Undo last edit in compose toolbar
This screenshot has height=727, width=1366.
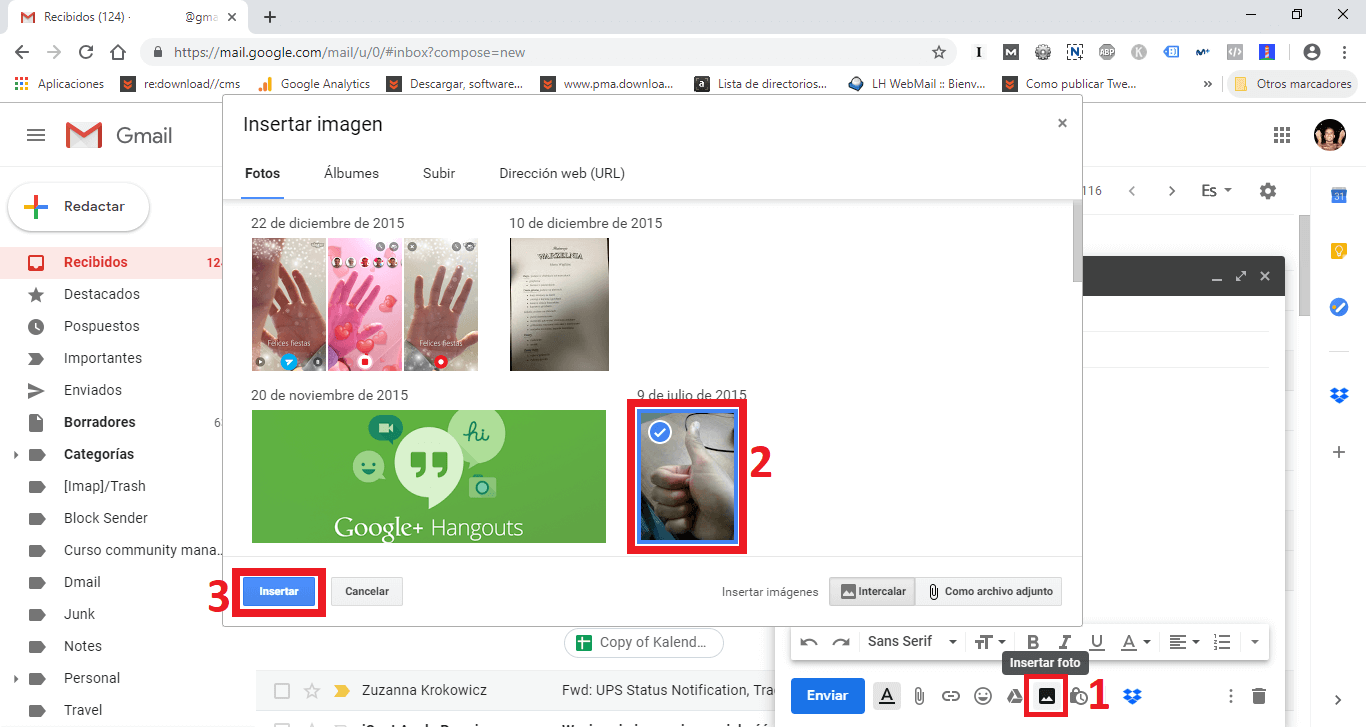click(809, 642)
